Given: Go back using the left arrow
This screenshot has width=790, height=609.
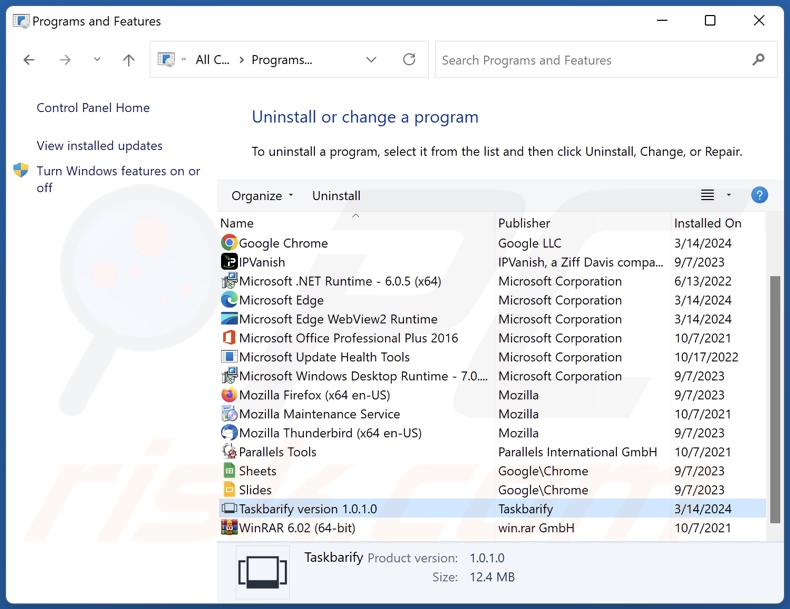Looking at the screenshot, I should tap(29, 60).
